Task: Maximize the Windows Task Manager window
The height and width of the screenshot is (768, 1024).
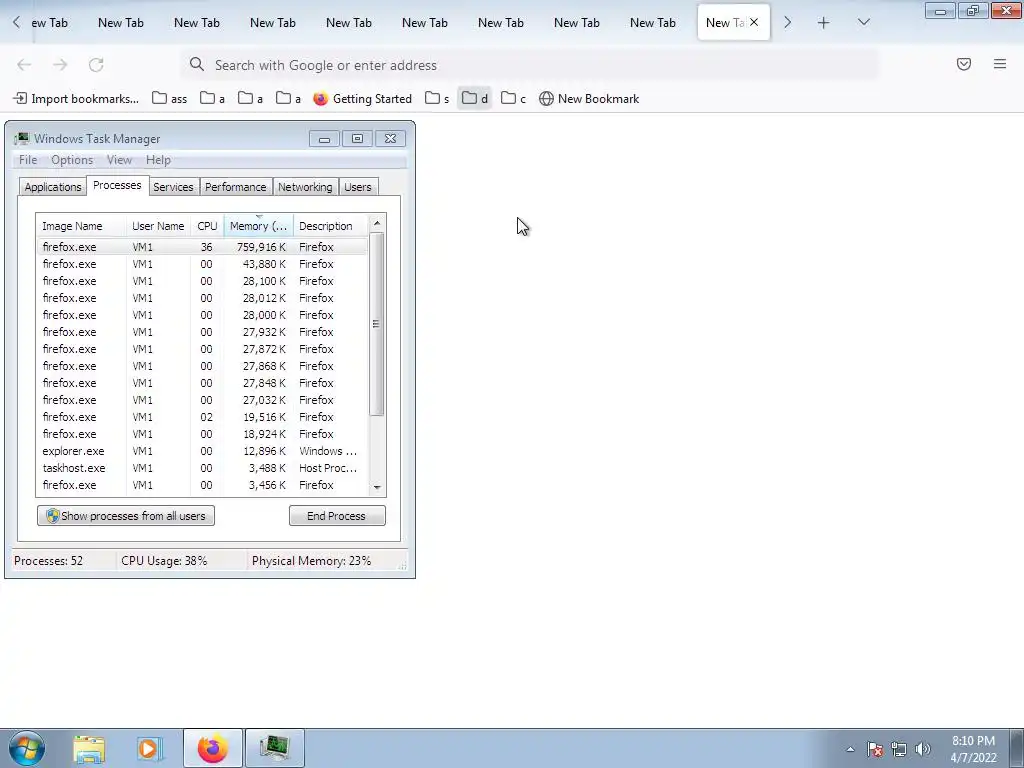Action: point(357,138)
